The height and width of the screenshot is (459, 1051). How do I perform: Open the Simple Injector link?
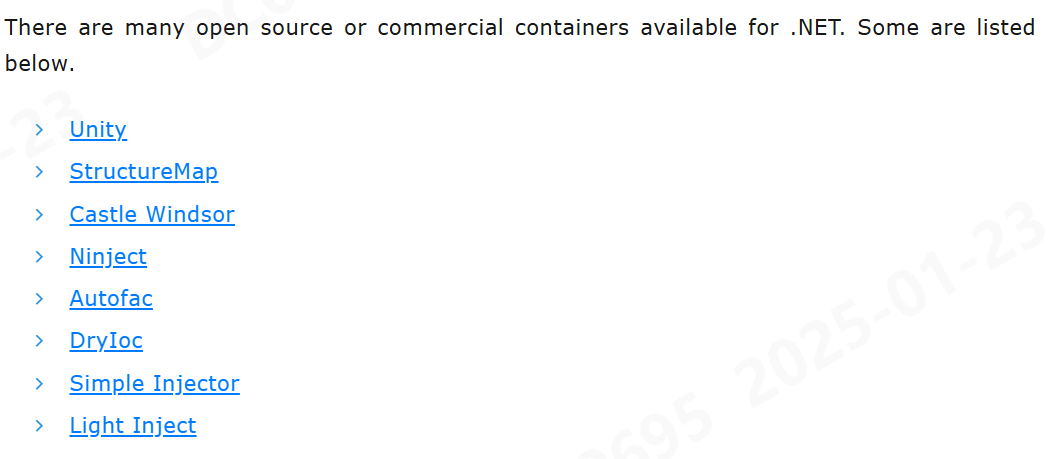(x=154, y=383)
